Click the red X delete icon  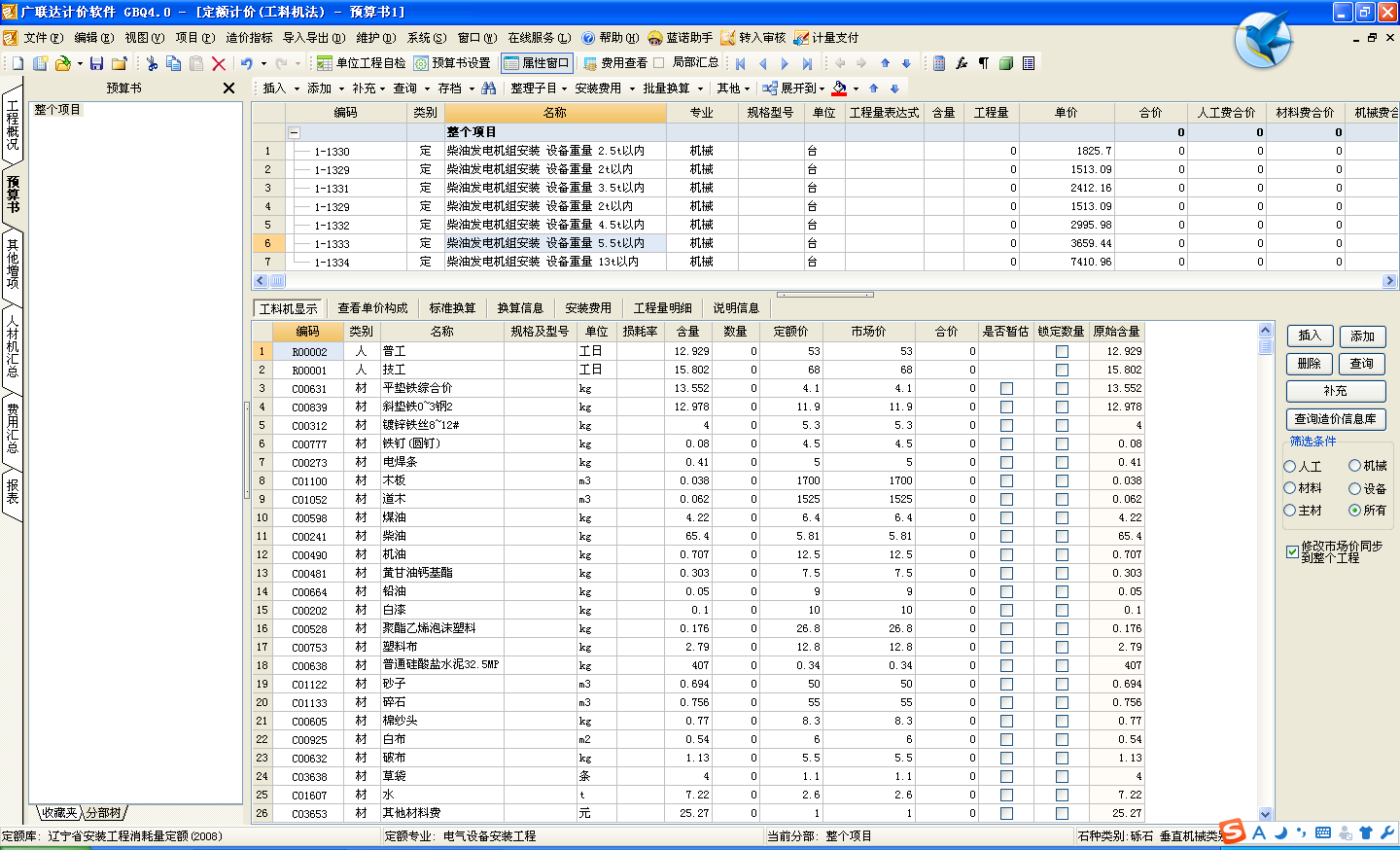pyautogui.click(x=219, y=63)
